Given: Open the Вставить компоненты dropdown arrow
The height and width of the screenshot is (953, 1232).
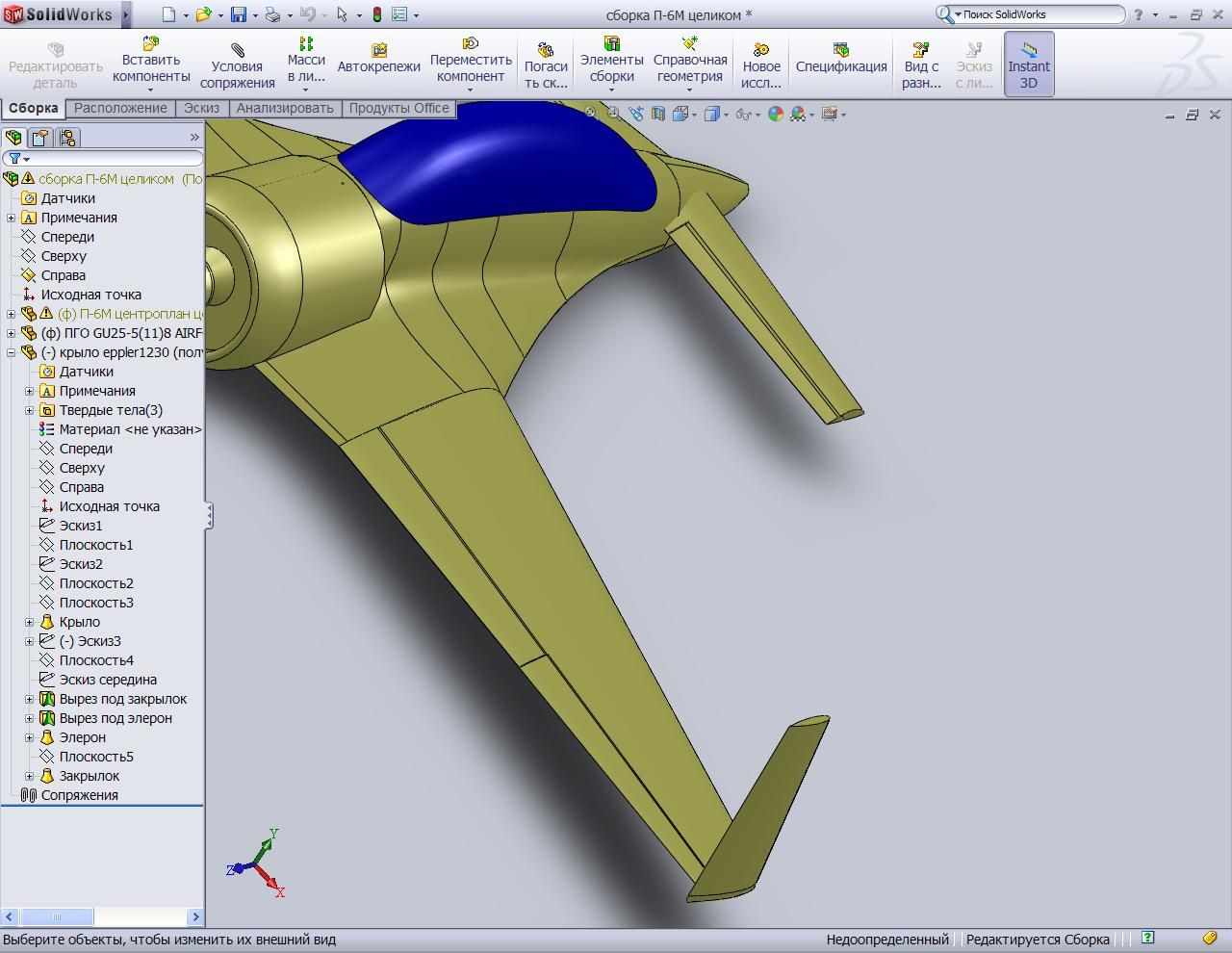Looking at the screenshot, I should 150,90.
